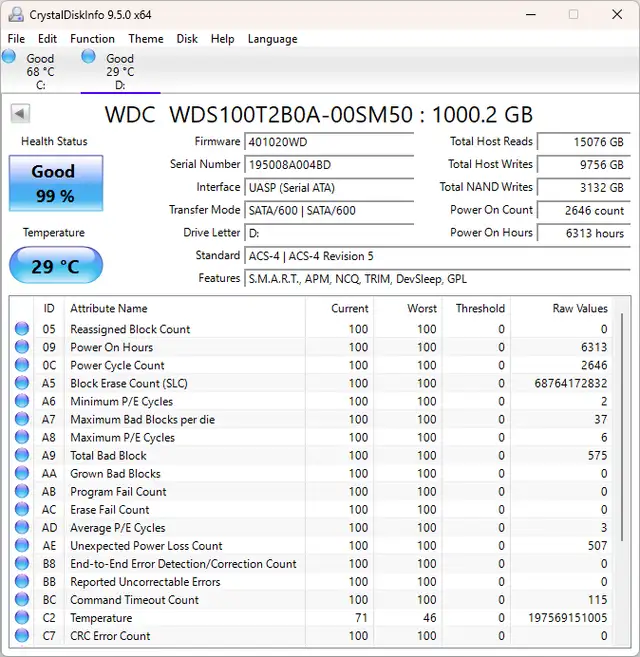Click status orb for CRC Error Count
The width and height of the screenshot is (640, 657).
coord(22,635)
